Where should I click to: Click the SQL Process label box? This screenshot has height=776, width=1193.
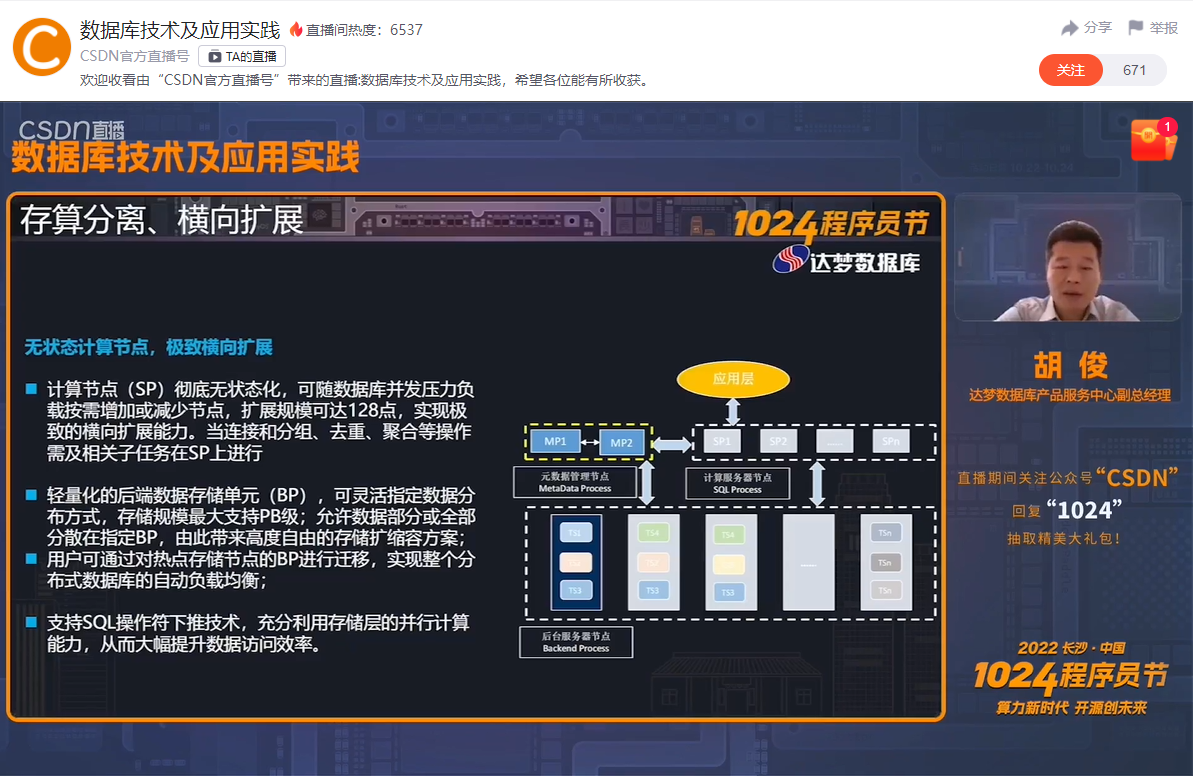click(737, 484)
